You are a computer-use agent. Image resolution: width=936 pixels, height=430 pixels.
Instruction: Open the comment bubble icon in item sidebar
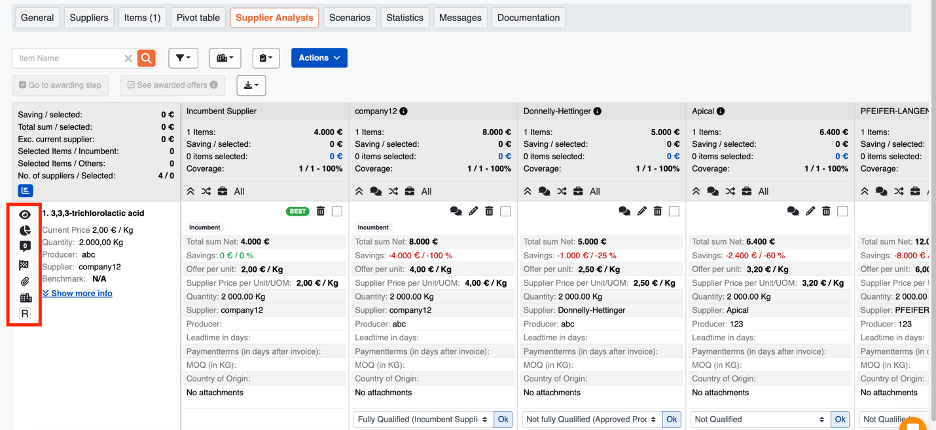click(25, 246)
